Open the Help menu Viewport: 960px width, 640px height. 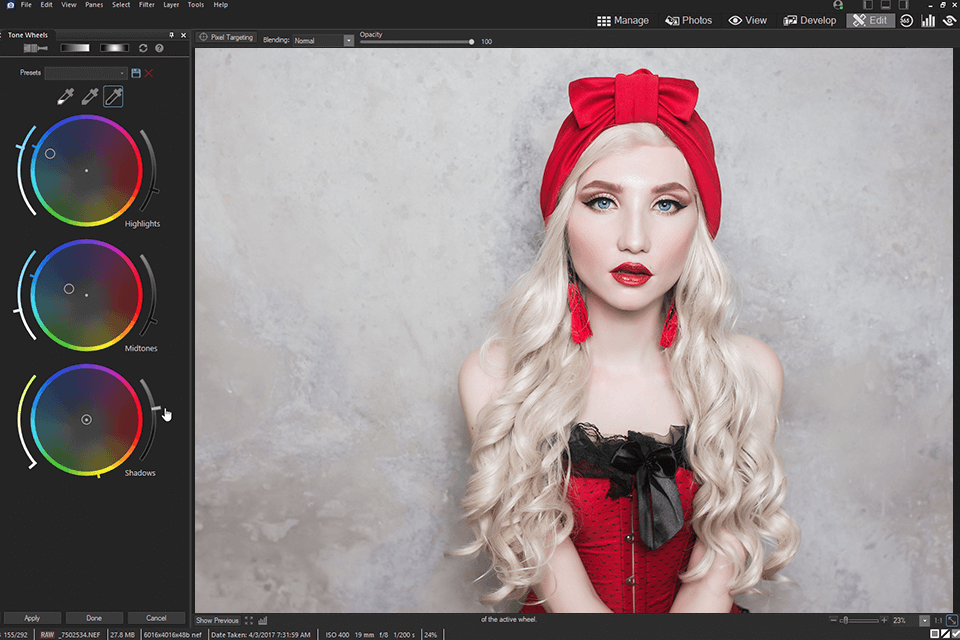pyautogui.click(x=220, y=5)
